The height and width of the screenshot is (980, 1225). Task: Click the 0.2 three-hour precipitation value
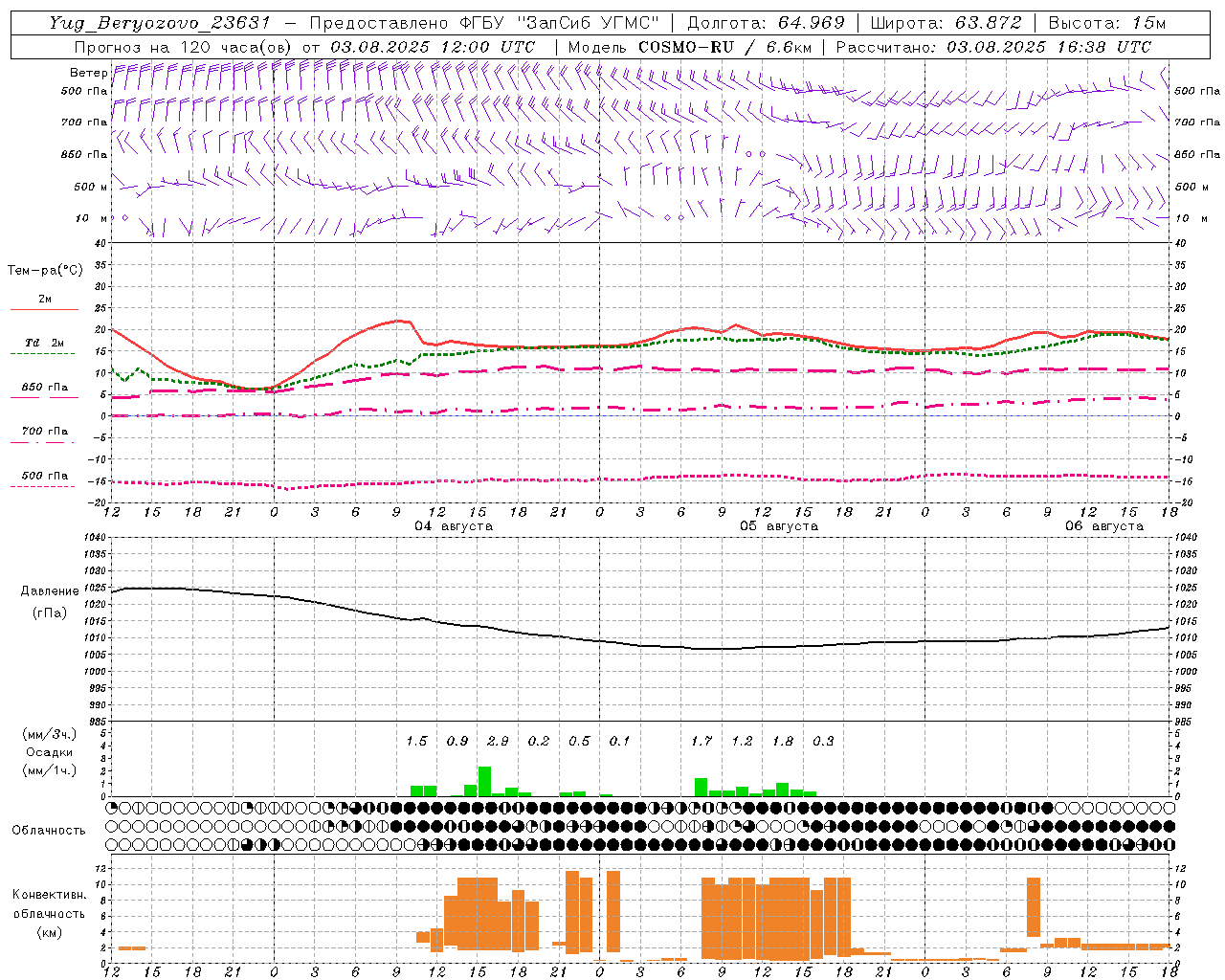pyautogui.click(x=539, y=742)
